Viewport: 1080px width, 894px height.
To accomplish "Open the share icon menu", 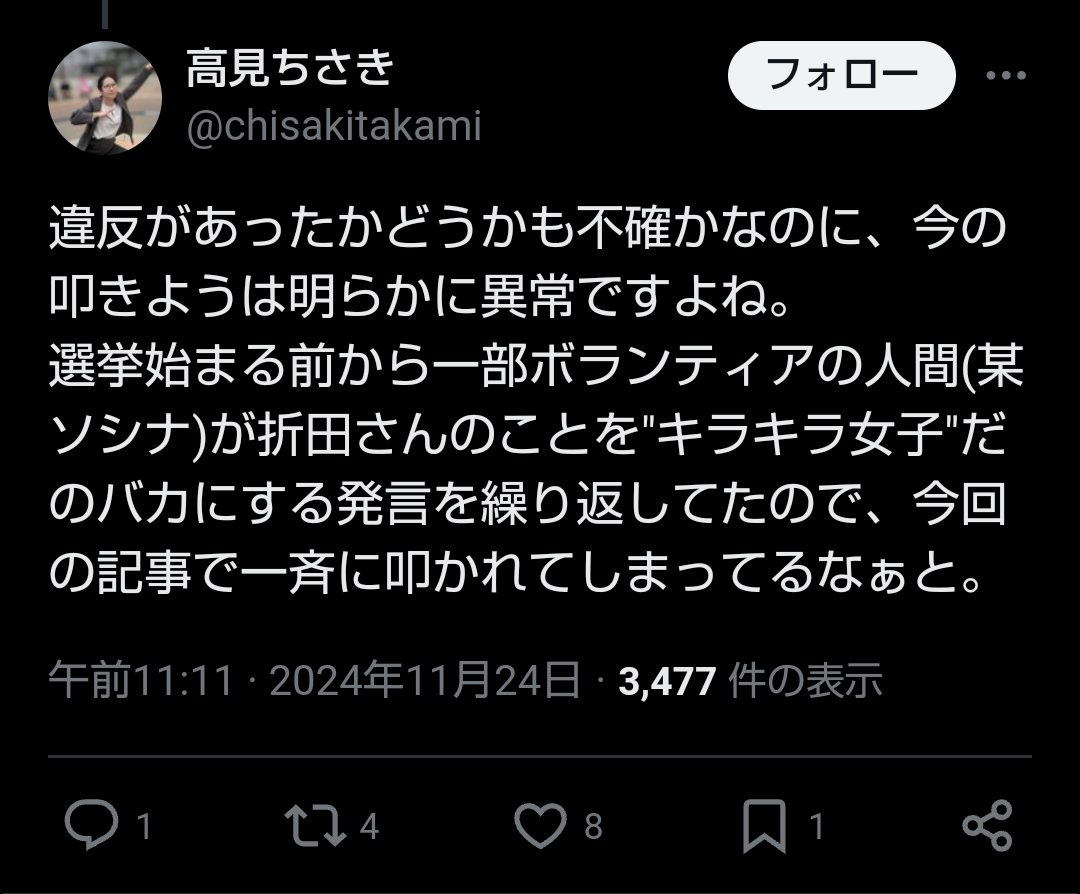I will point(987,825).
